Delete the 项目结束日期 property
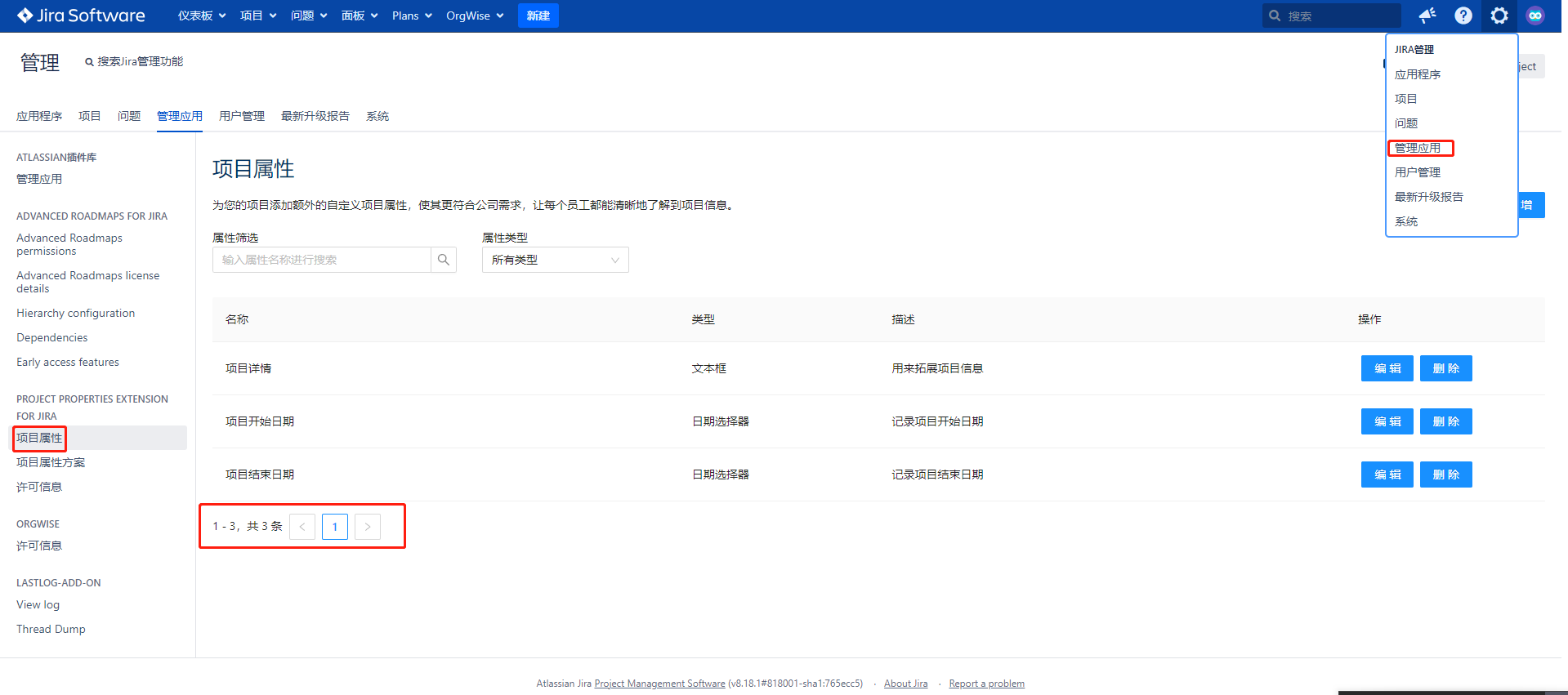Screen dimensions: 1568x695 coord(1445,474)
